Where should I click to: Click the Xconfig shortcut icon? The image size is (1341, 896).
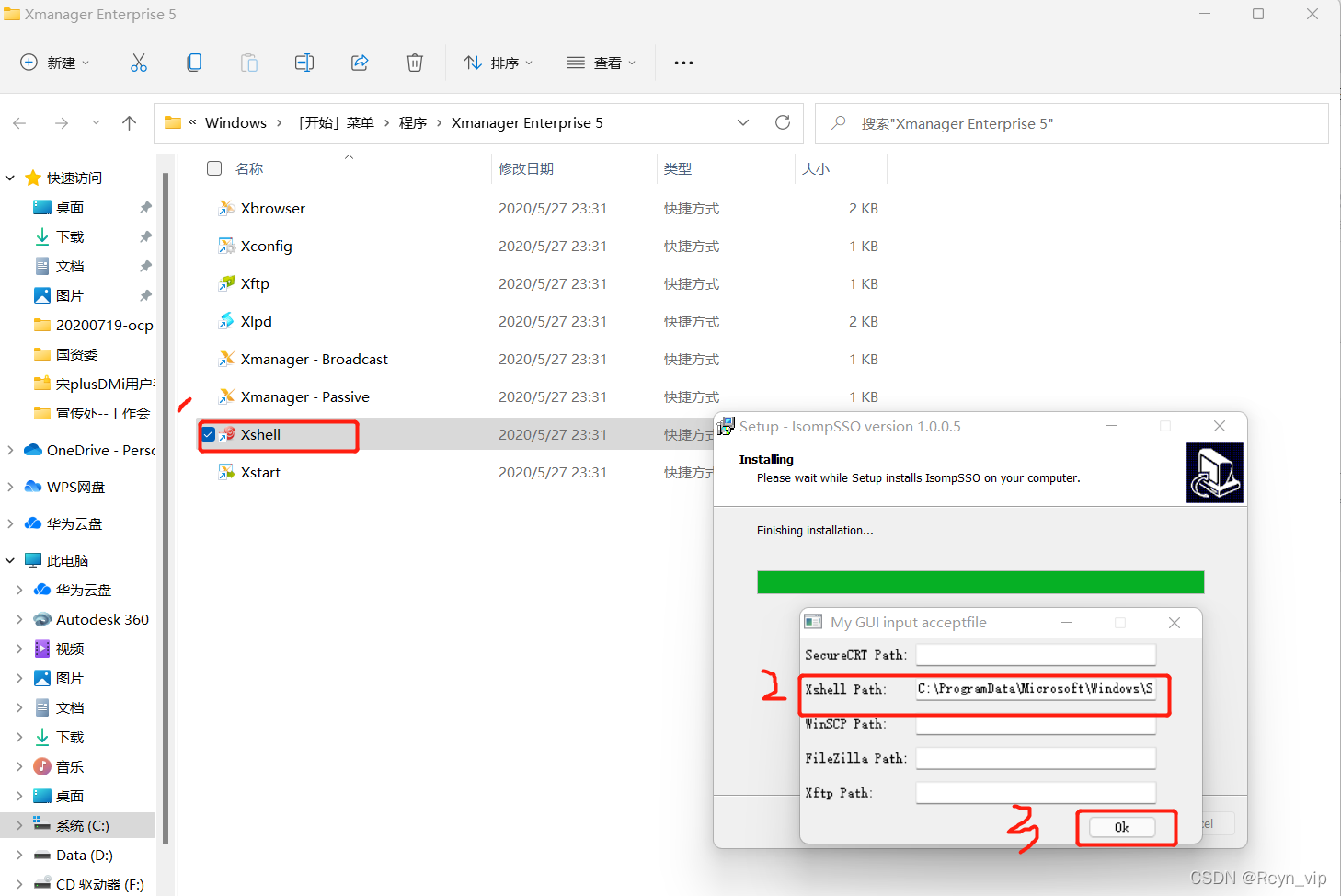tap(226, 246)
